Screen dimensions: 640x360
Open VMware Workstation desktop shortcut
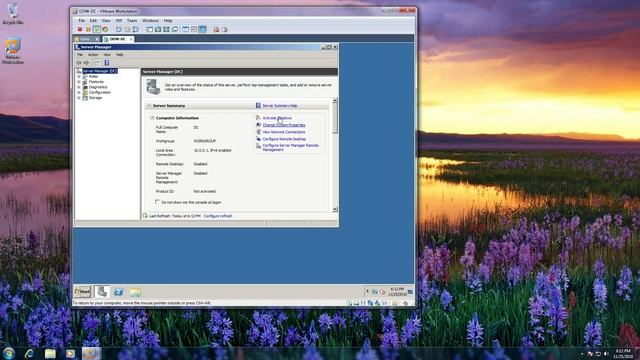(13, 51)
